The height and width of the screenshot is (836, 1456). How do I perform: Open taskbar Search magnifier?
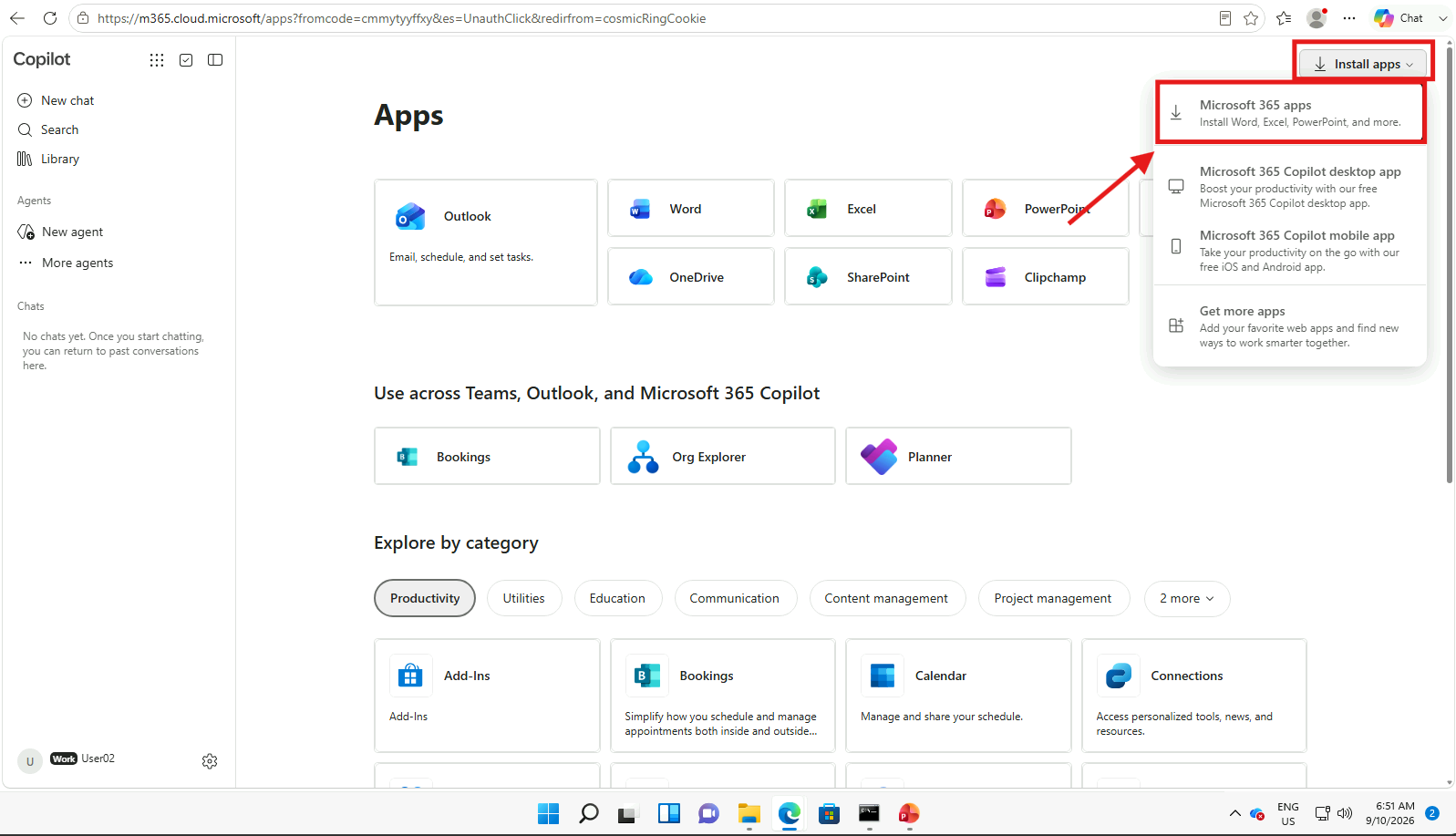point(588,813)
